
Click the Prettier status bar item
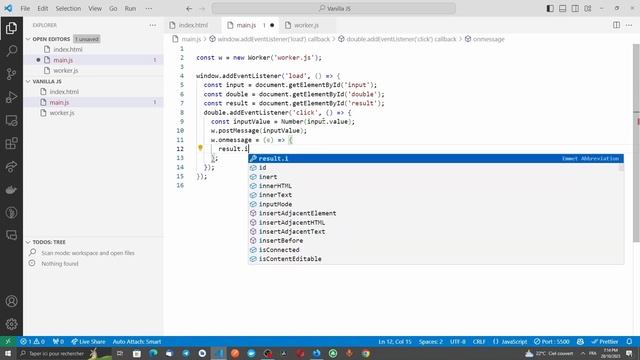(605, 342)
